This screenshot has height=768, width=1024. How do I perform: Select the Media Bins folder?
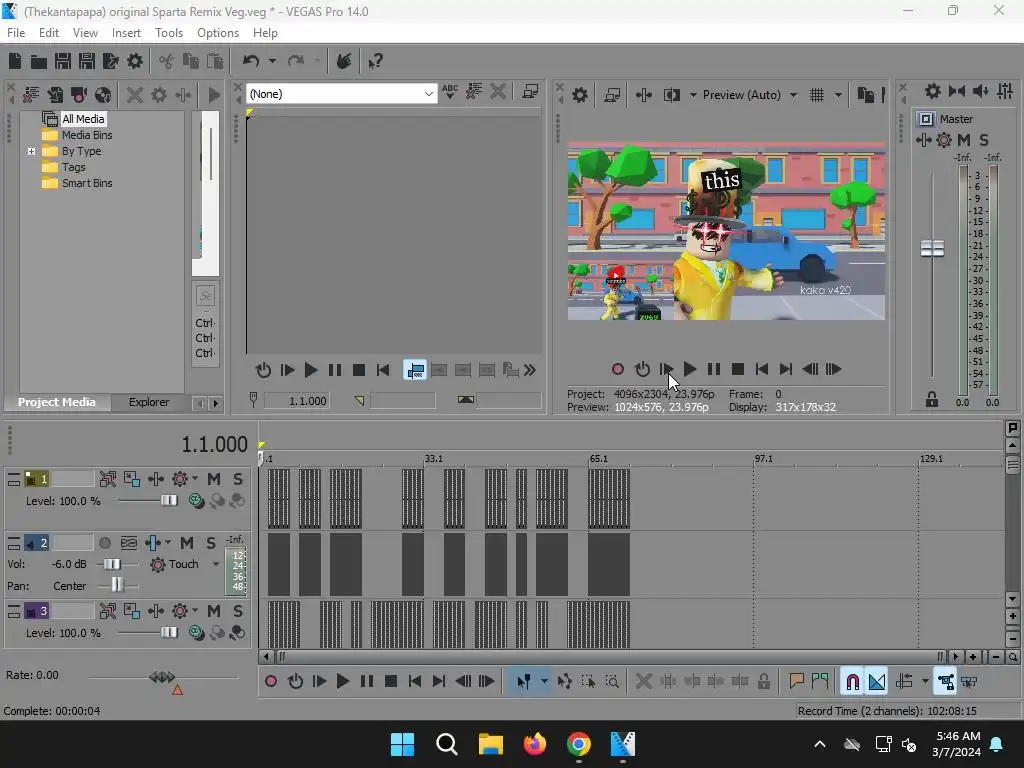tap(87, 135)
